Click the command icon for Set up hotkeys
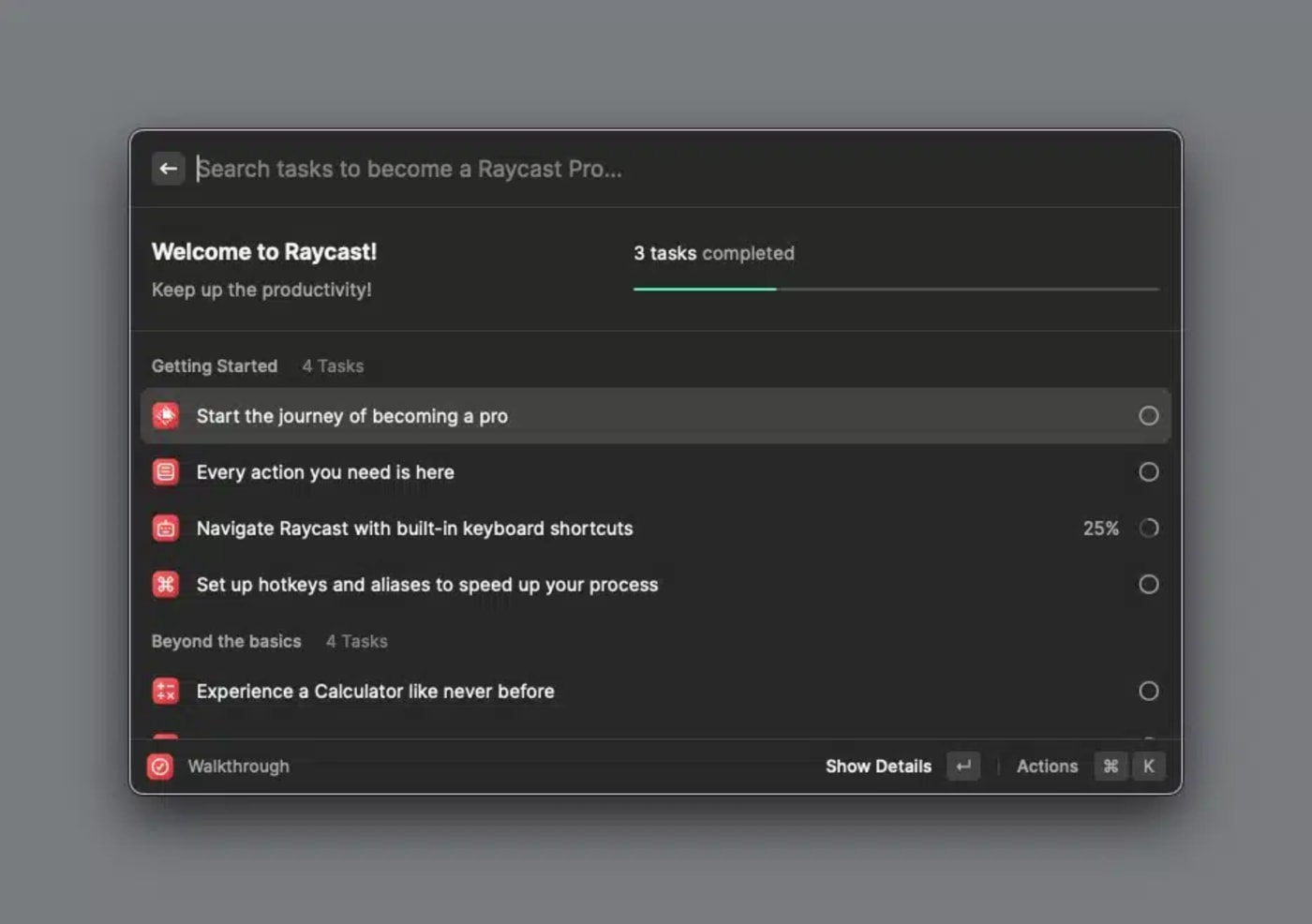This screenshot has width=1312, height=924. [166, 584]
